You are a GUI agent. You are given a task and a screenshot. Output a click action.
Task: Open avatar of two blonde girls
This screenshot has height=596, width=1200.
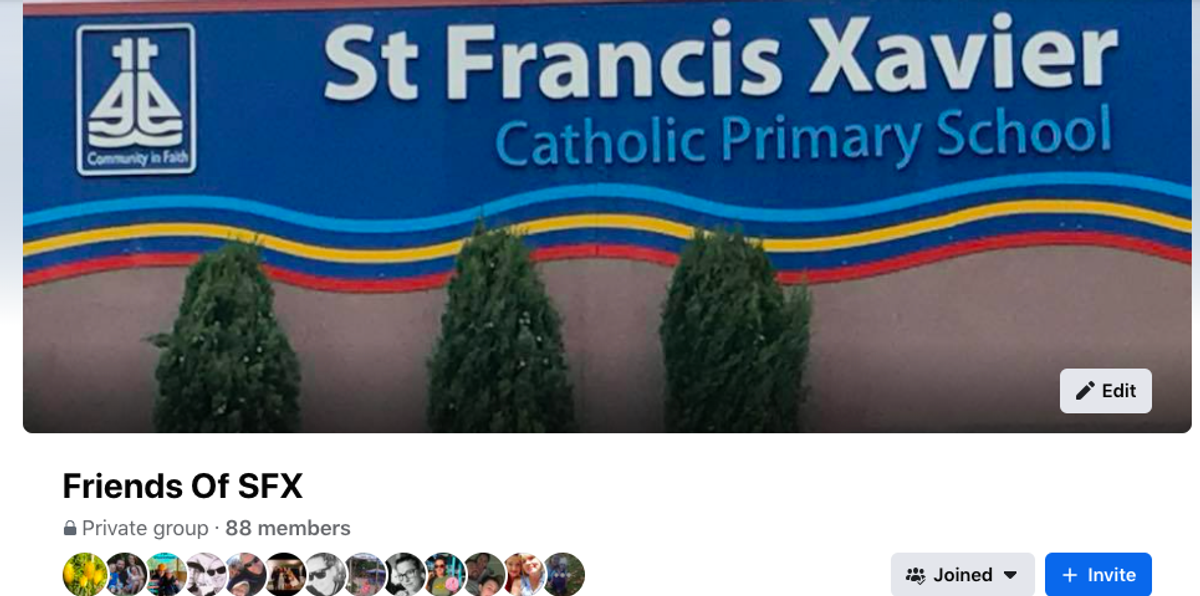[523, 574]
